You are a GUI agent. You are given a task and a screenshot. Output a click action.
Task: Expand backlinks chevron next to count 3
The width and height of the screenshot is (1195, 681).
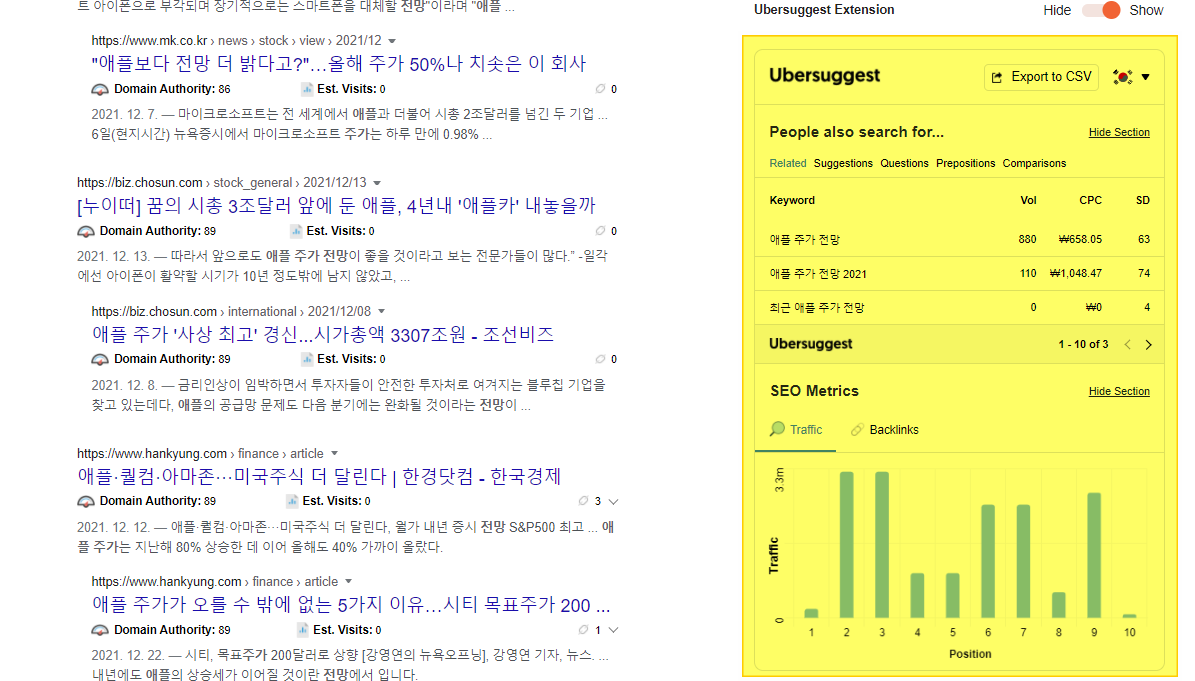click(x=614, y=501)
